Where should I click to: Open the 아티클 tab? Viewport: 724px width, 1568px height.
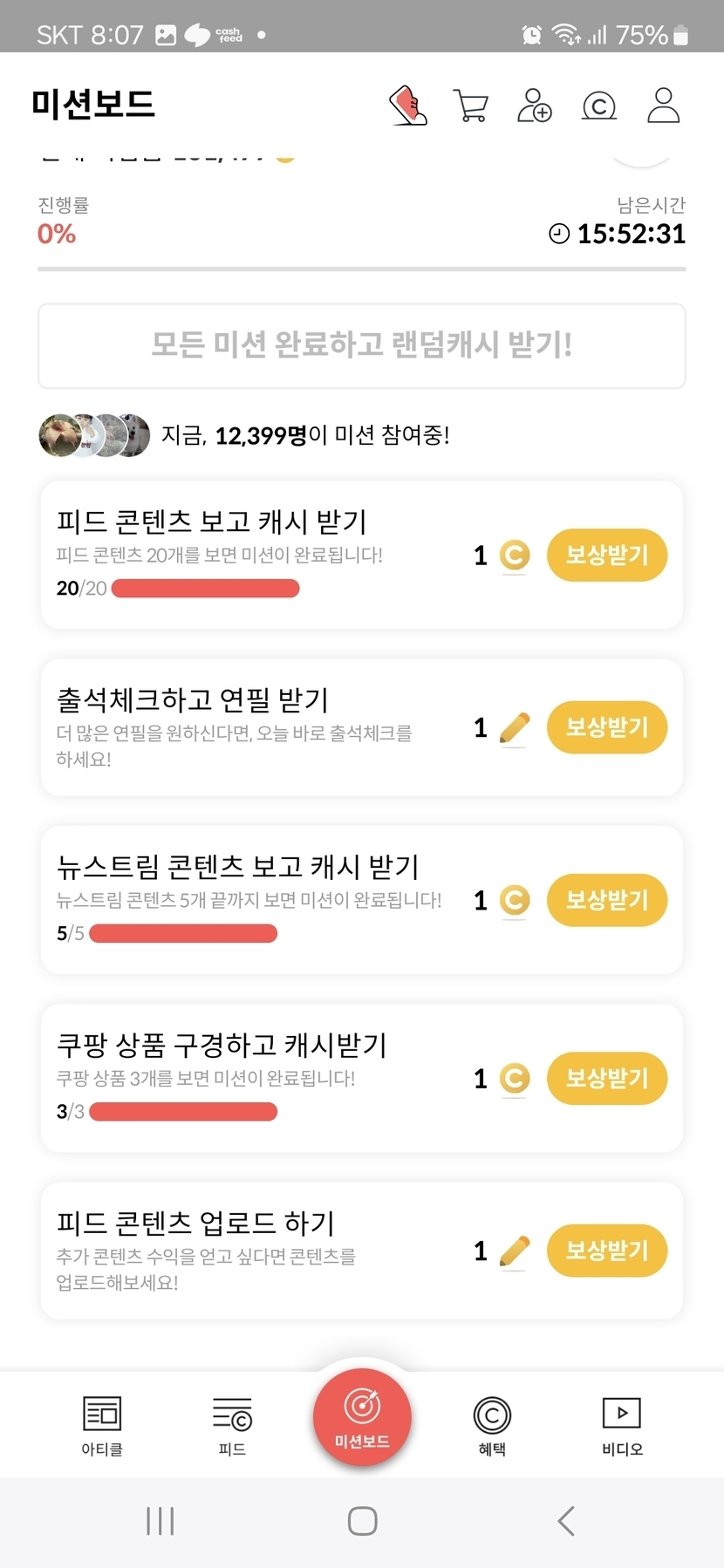102,1425
